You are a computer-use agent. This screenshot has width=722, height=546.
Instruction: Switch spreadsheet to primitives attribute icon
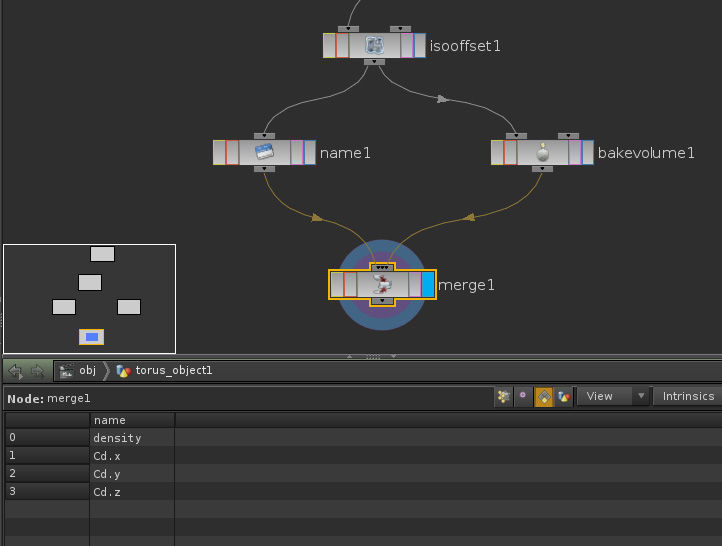pyautogui.click(x=543, y=396)
